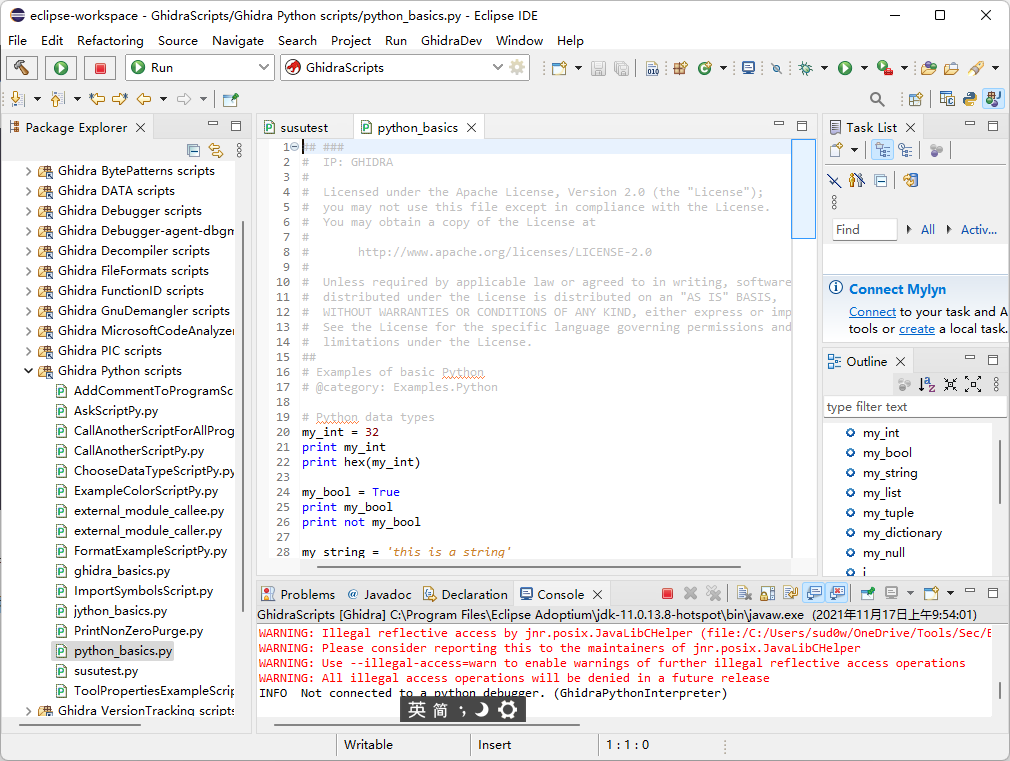Toggle Scheduled view in Task List
Viewport: 1010px width, 761px height.
(x=906, y=150)
